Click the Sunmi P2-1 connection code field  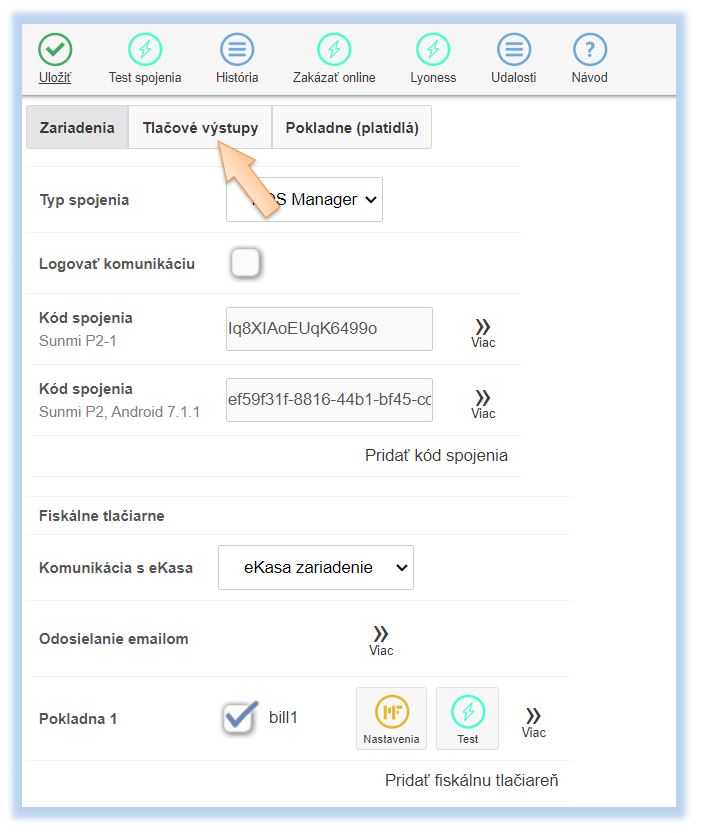pos(329,328)
